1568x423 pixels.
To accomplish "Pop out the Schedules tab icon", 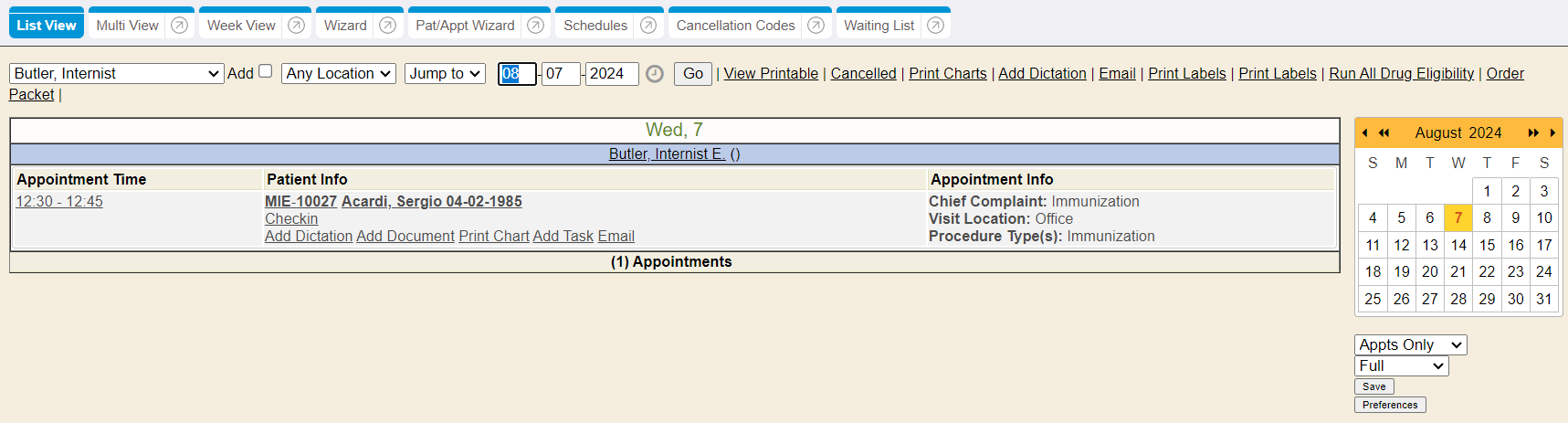I will (x=648, y=26).
